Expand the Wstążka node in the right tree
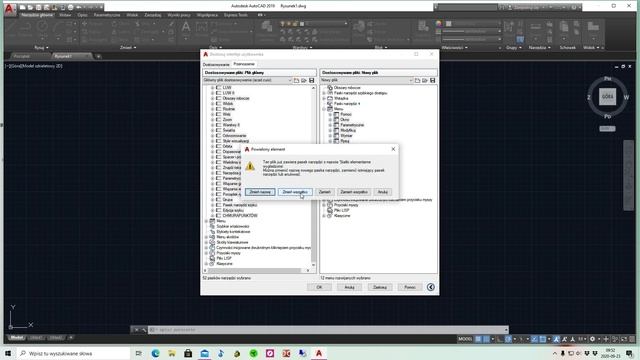Viewport: 640px width, 360px height. [x=324, y=98]
